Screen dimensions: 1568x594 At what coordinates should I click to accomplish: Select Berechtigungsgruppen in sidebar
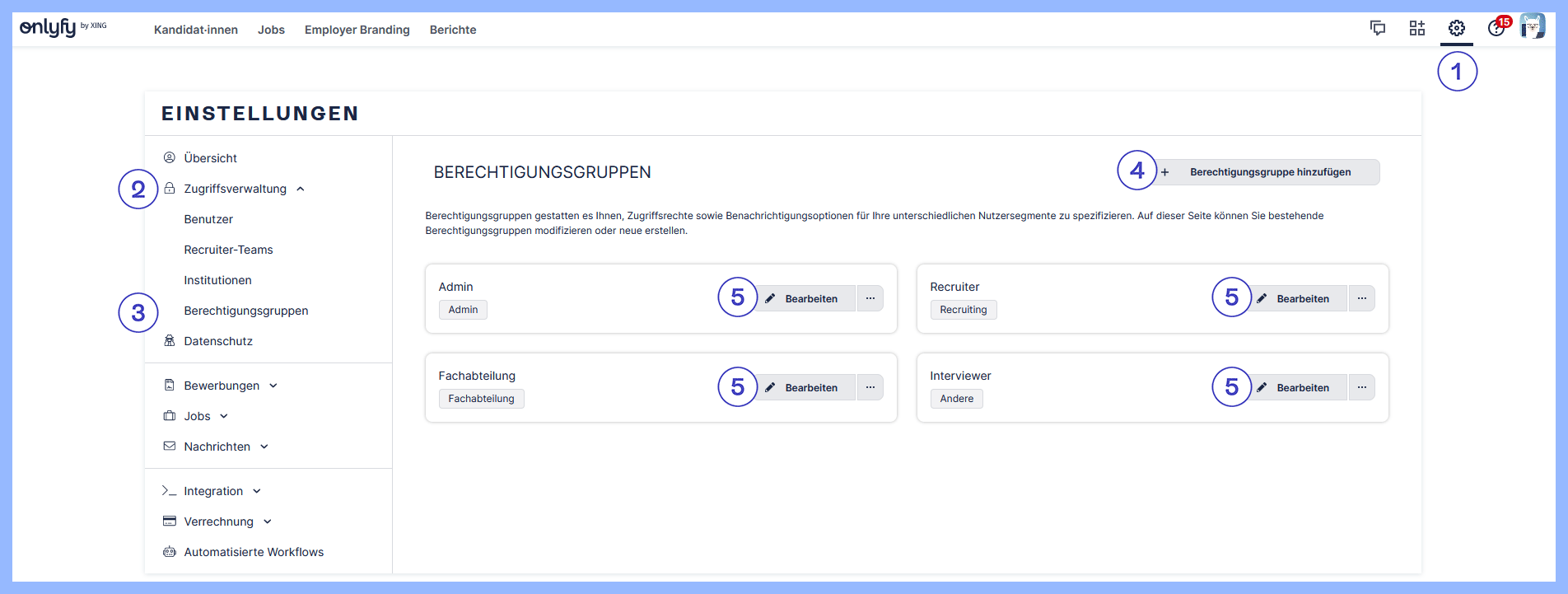[x=245, y=311]
